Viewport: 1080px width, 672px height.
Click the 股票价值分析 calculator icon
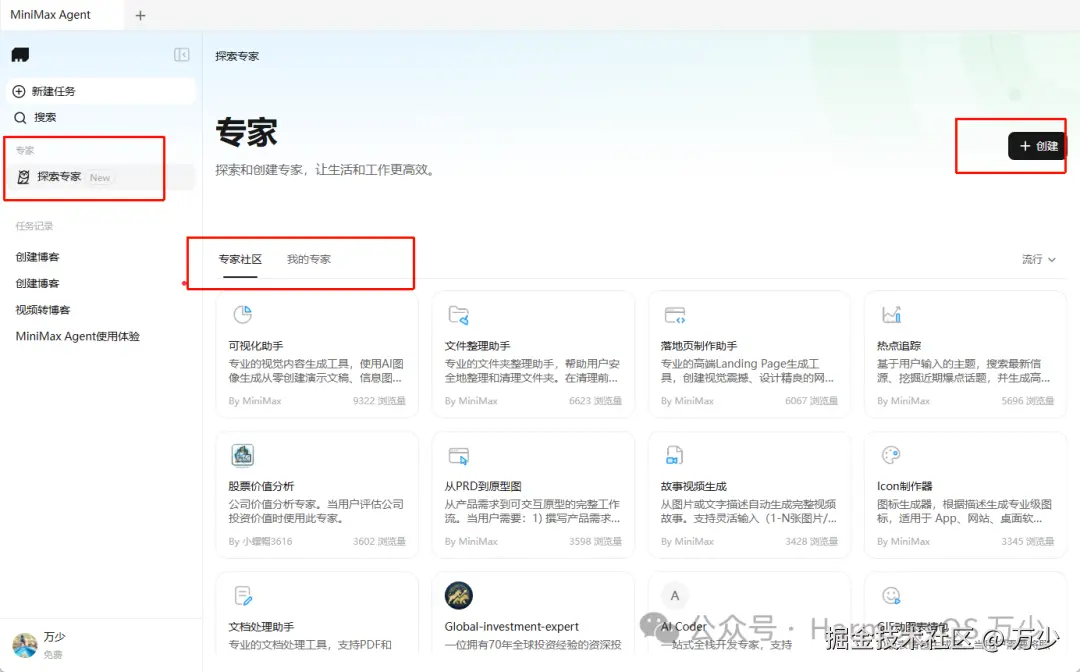241,454
